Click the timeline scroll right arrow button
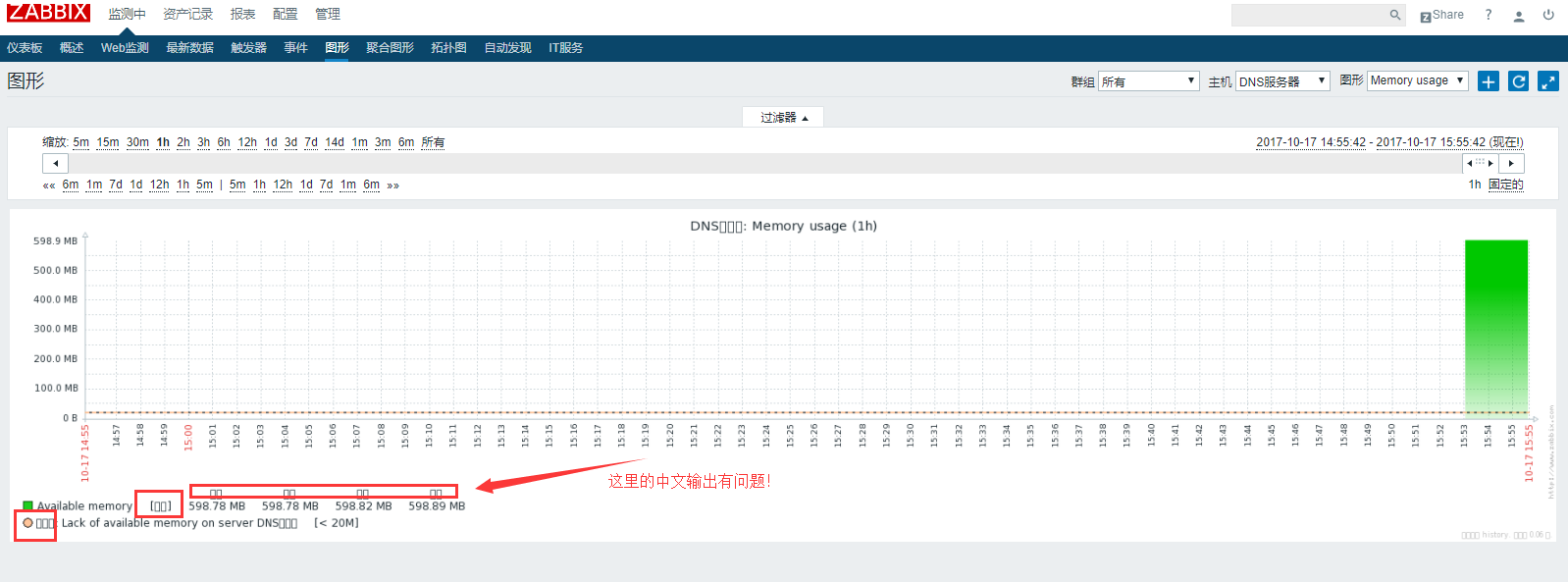This screenshot has width=1568, height=582. (x=1511, y=163)
